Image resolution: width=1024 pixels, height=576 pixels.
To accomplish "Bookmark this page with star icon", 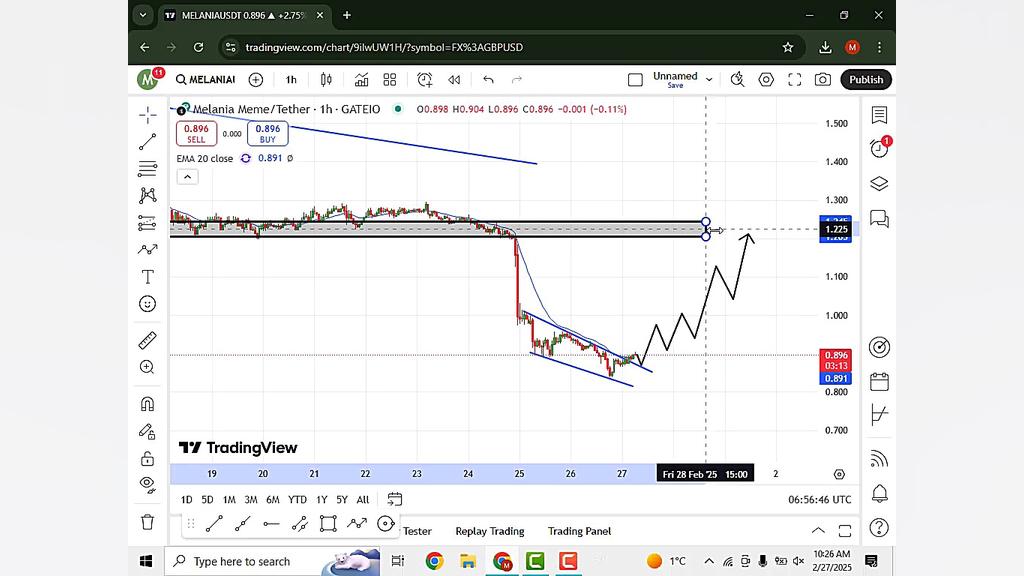I will (x=788, y=47).
